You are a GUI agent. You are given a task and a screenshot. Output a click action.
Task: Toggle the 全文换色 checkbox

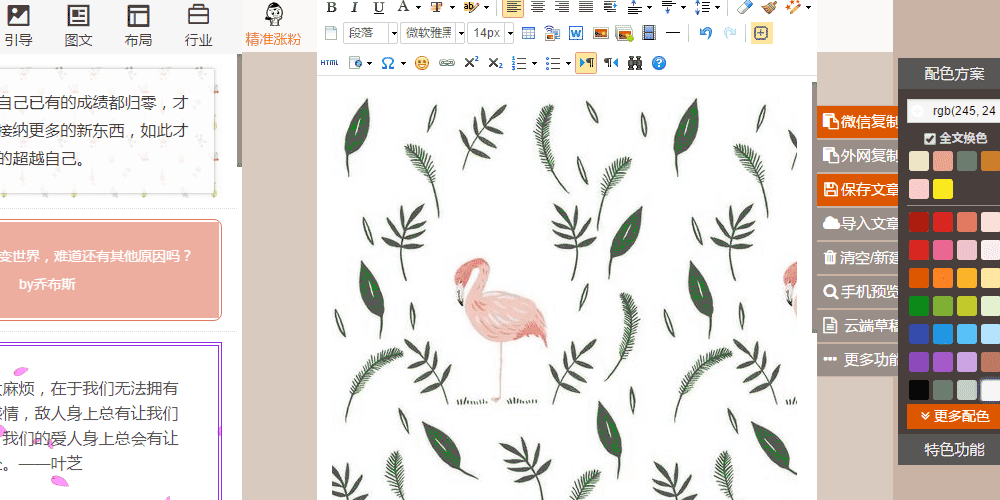(x=930, y=138)
